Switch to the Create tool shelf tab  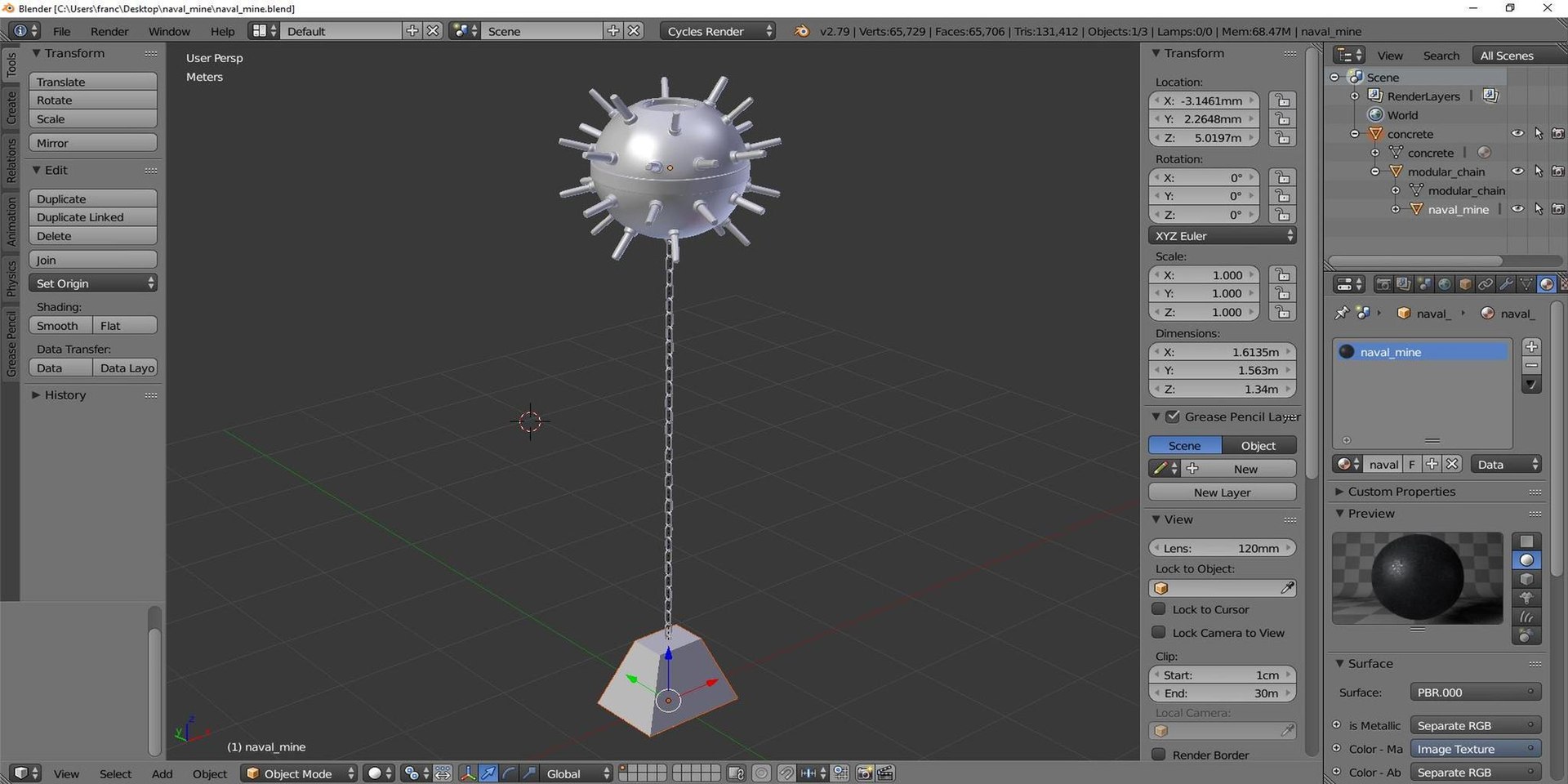tap(11, 107)
